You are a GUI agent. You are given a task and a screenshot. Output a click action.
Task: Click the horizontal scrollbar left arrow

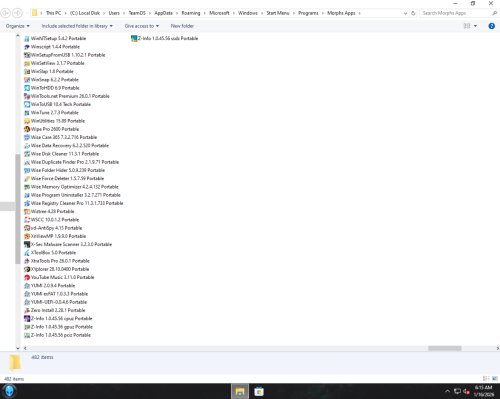[25, 348]
